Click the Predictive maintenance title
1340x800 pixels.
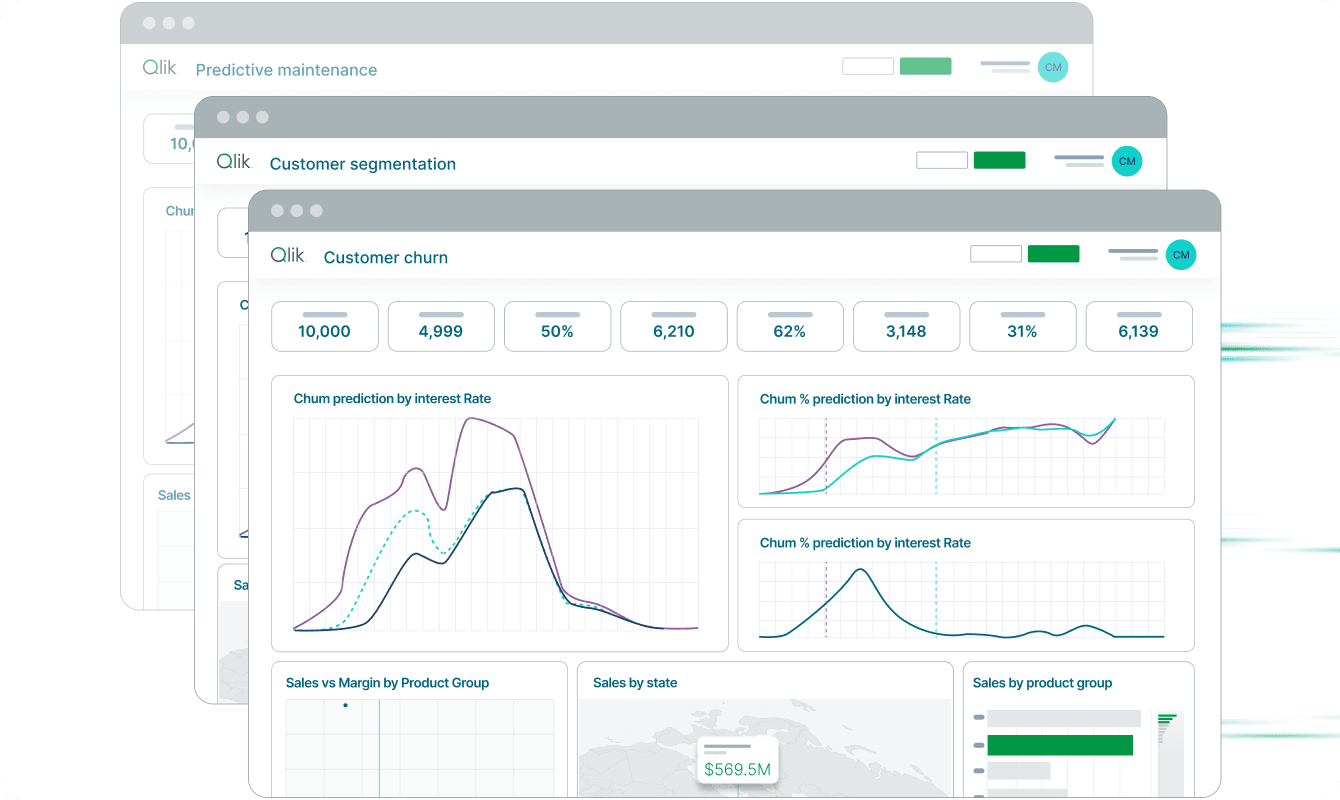pos(286,70)
